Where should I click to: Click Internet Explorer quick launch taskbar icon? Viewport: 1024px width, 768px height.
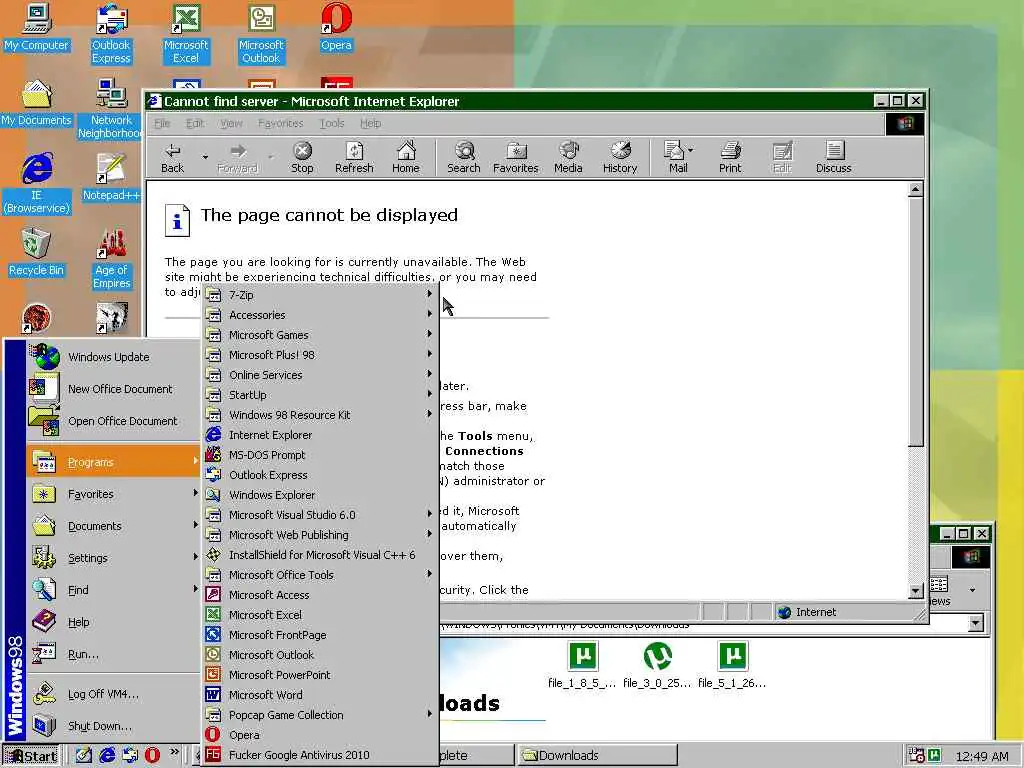[x=107, y=755]
